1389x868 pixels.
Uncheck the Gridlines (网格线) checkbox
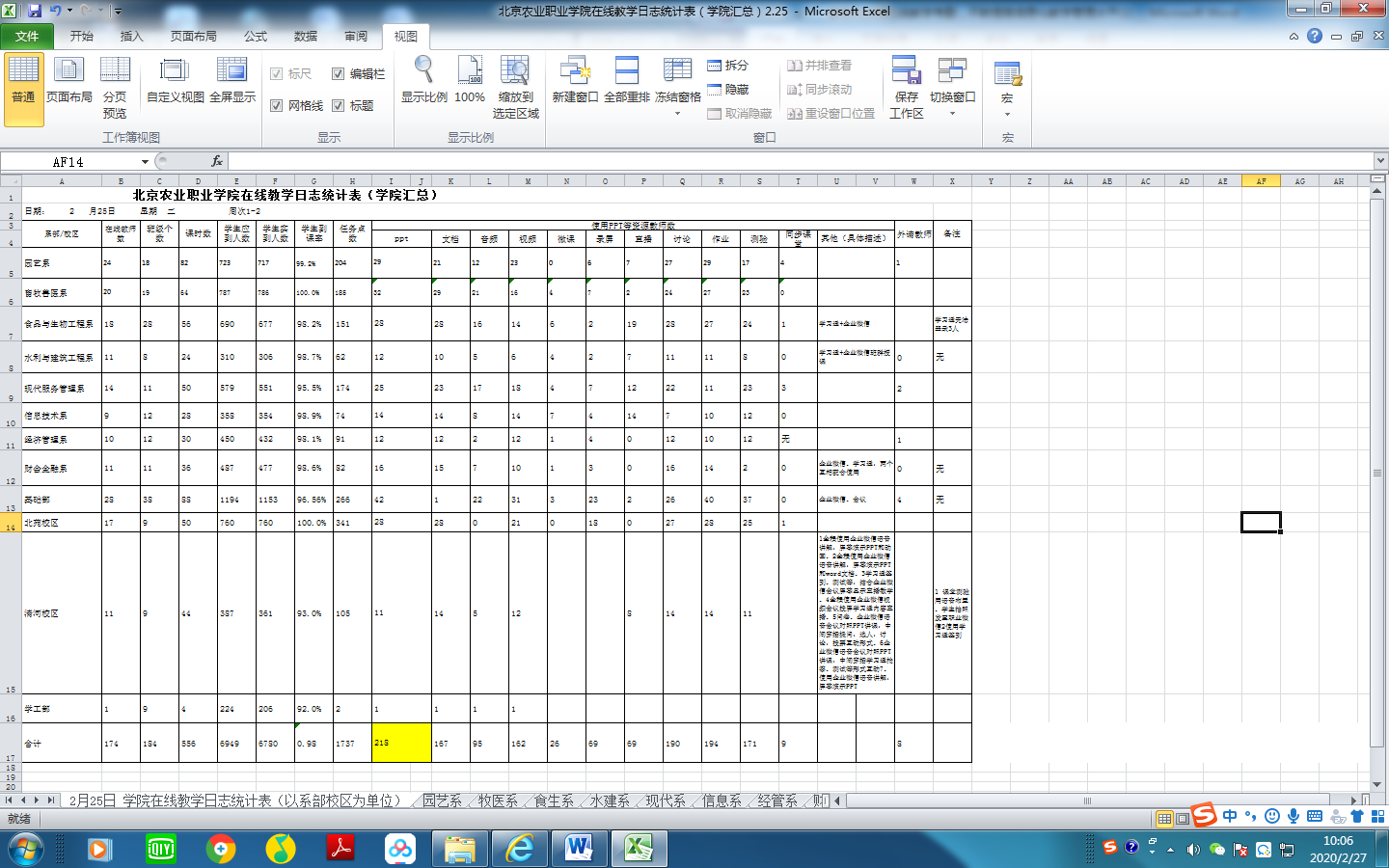tap(277, 106)
